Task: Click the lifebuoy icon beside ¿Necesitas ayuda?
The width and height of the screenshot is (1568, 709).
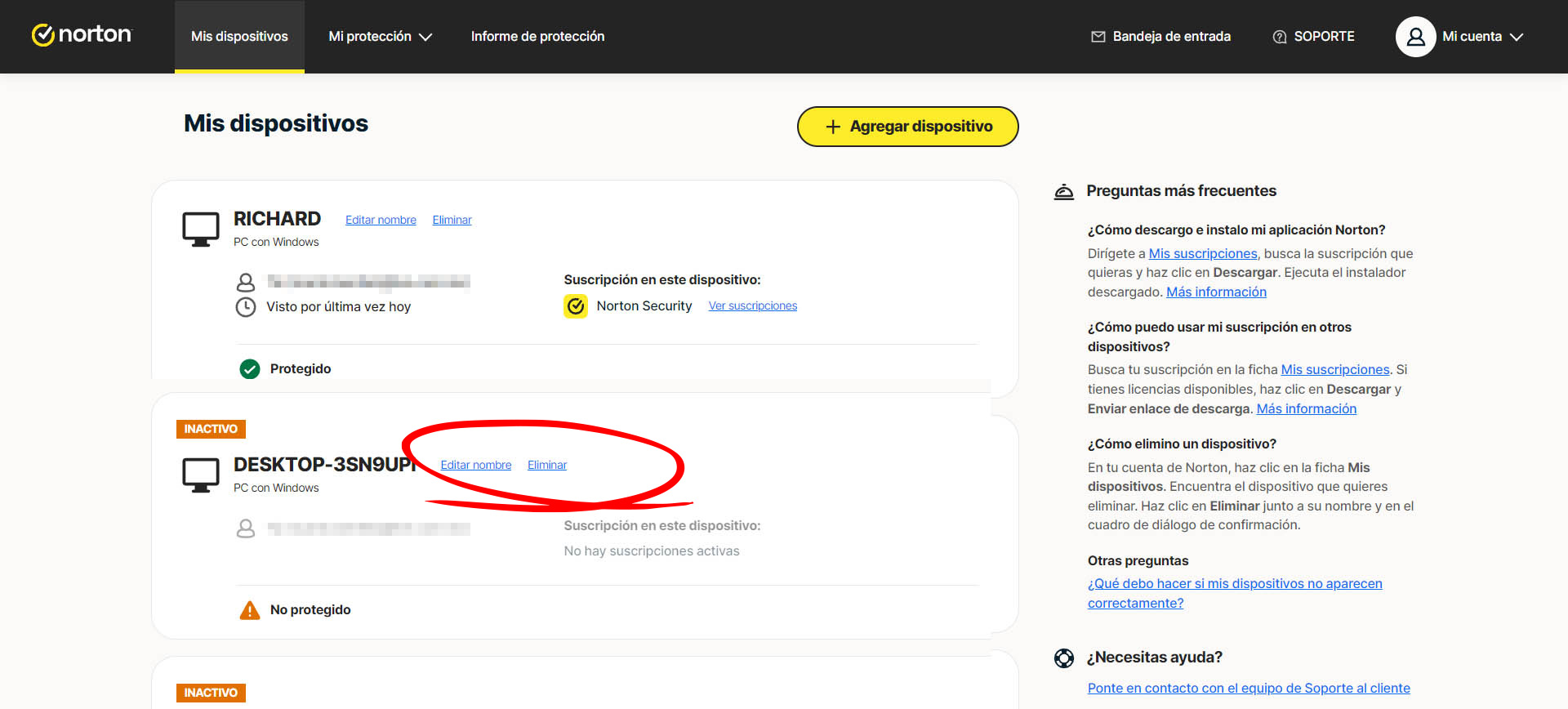Action: pyautogui.click(x=1063, y=658)
